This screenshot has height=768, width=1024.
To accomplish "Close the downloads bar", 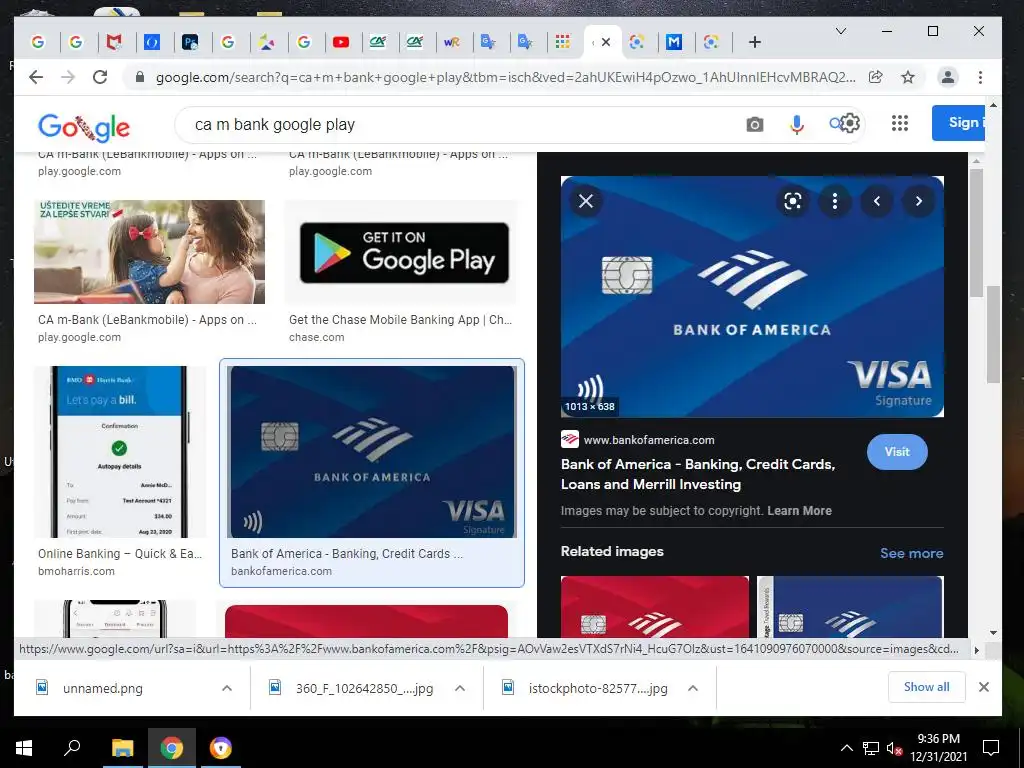I will tap(984, 687).
